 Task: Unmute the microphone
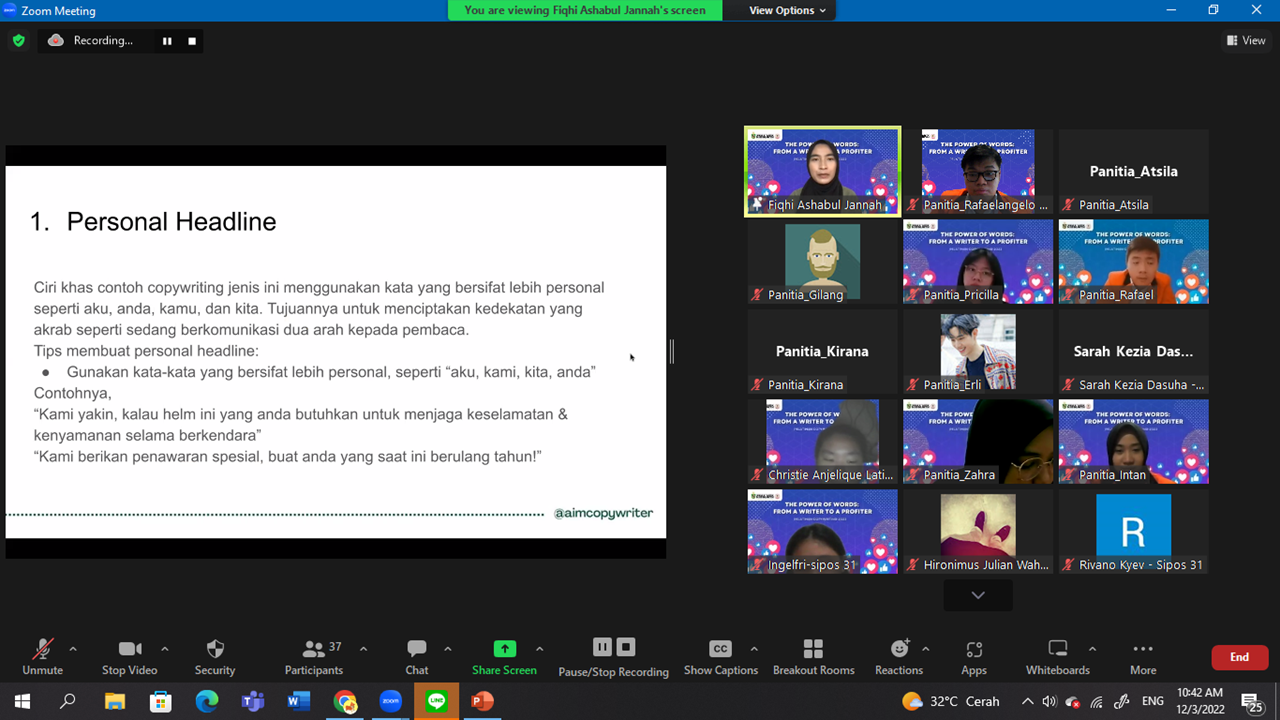[x=42, y=657]
